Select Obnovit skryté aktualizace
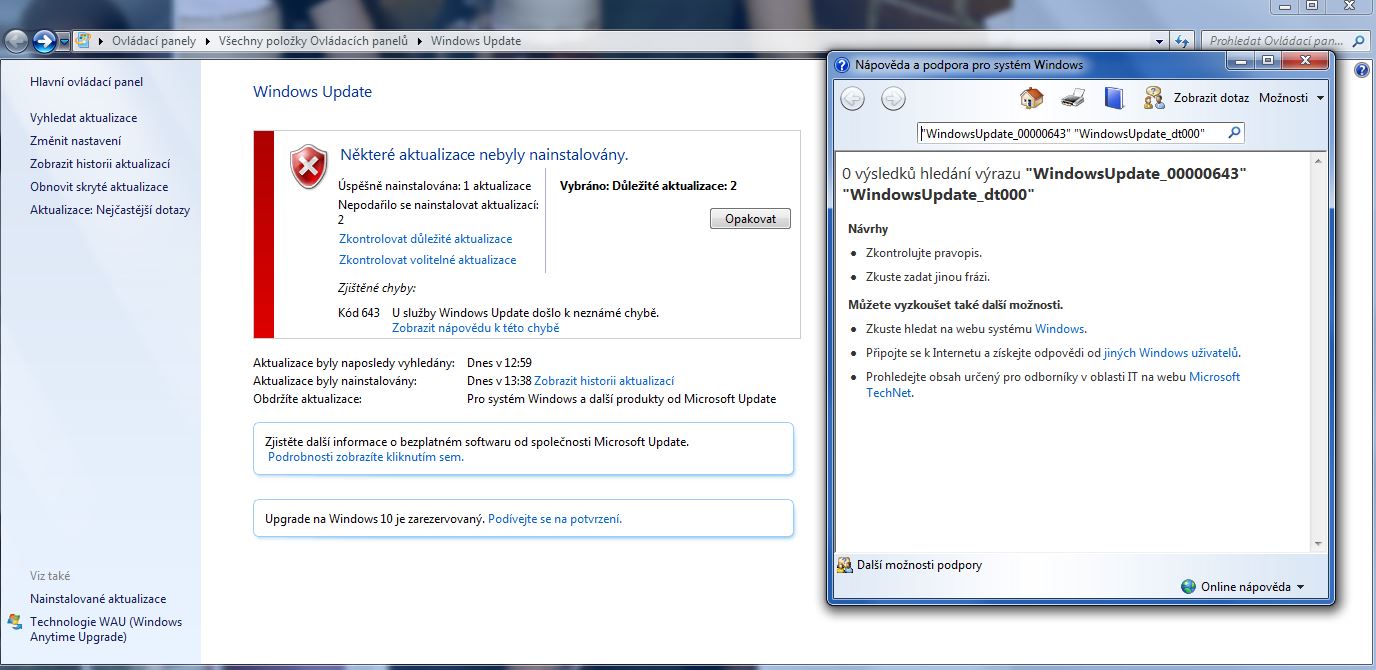 [x=99, y=187]
